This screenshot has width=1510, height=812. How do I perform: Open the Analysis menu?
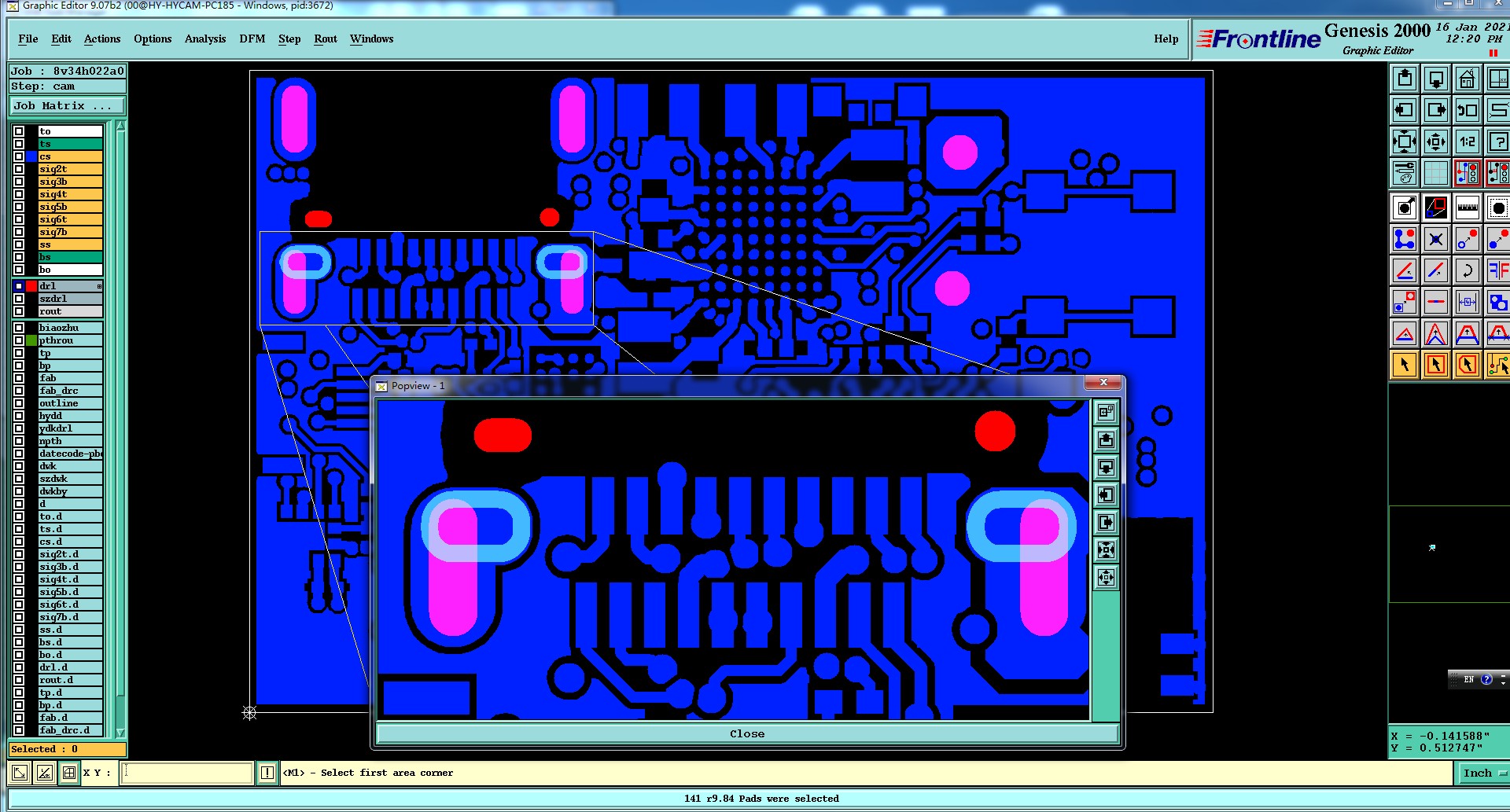point(205,39)
